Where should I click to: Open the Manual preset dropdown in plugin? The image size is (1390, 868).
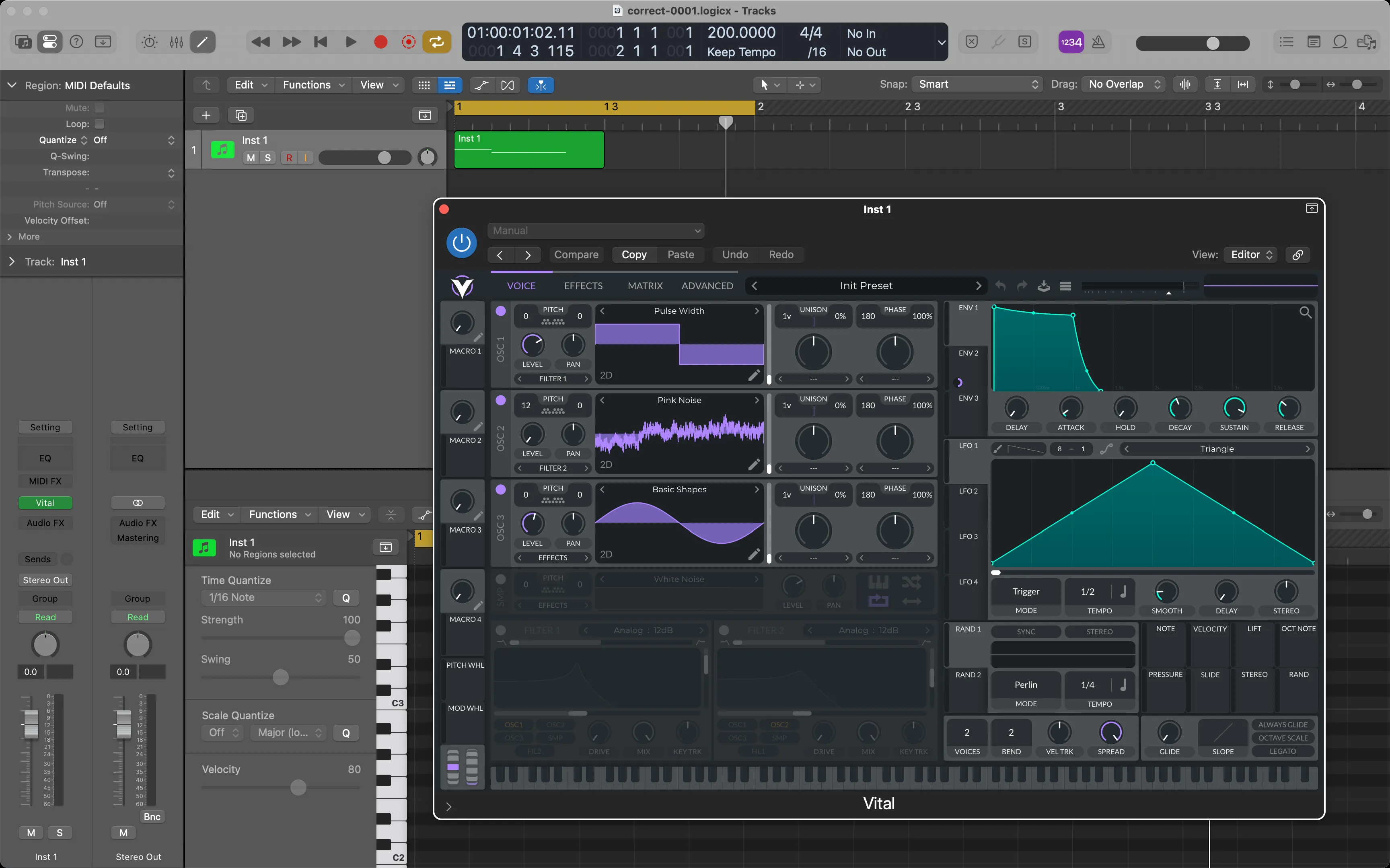tap(596, 231)
